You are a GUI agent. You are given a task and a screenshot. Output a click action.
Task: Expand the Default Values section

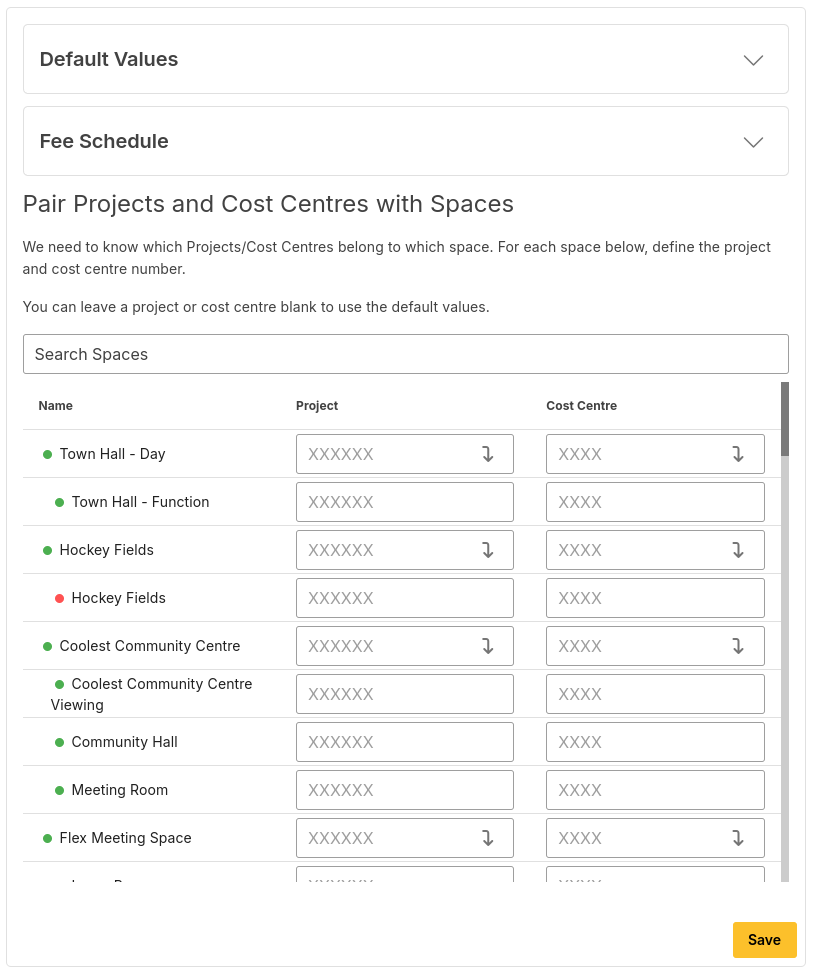405,60
